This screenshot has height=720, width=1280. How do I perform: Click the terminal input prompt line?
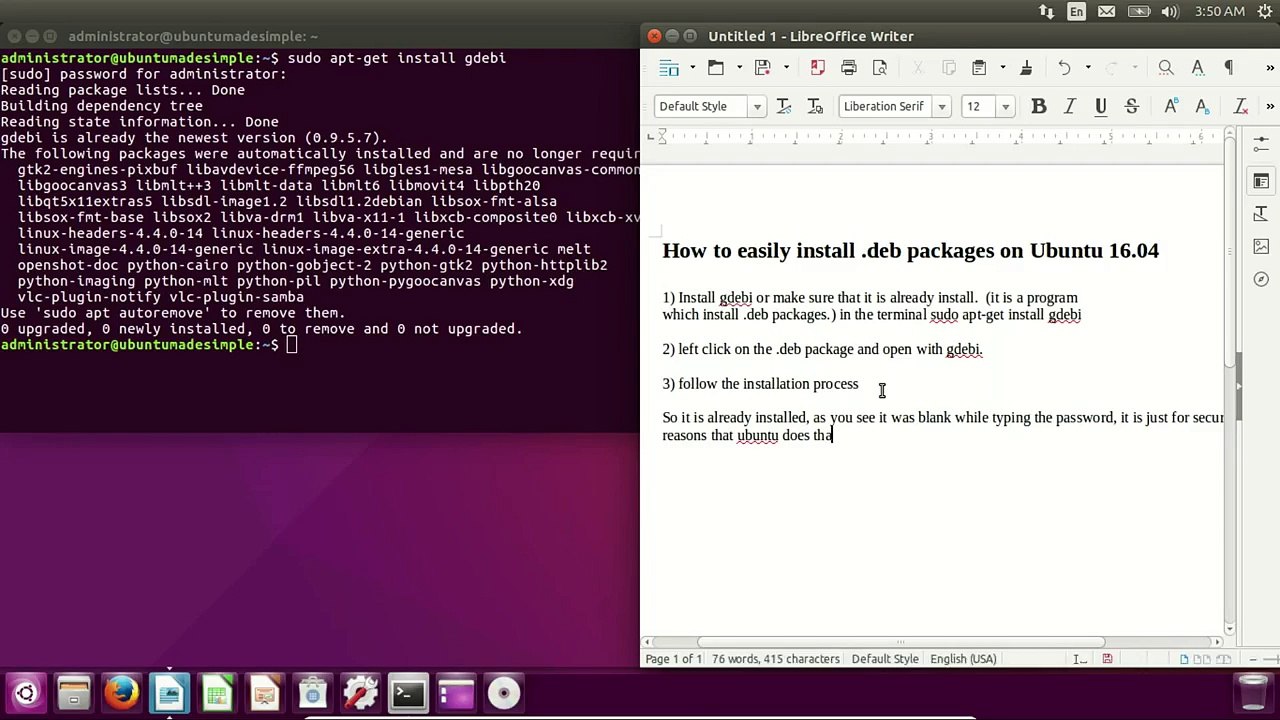(320, 345)
